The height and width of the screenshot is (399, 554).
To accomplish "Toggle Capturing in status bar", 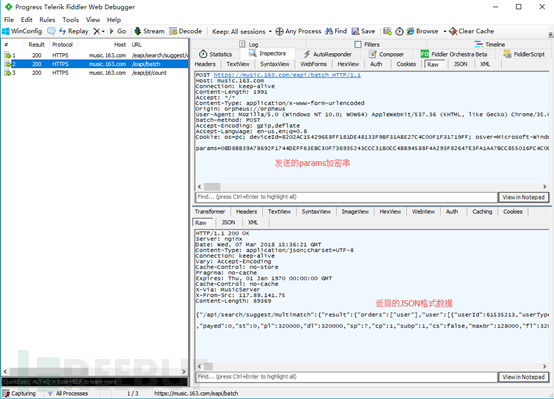I will [x=19, y=393].
